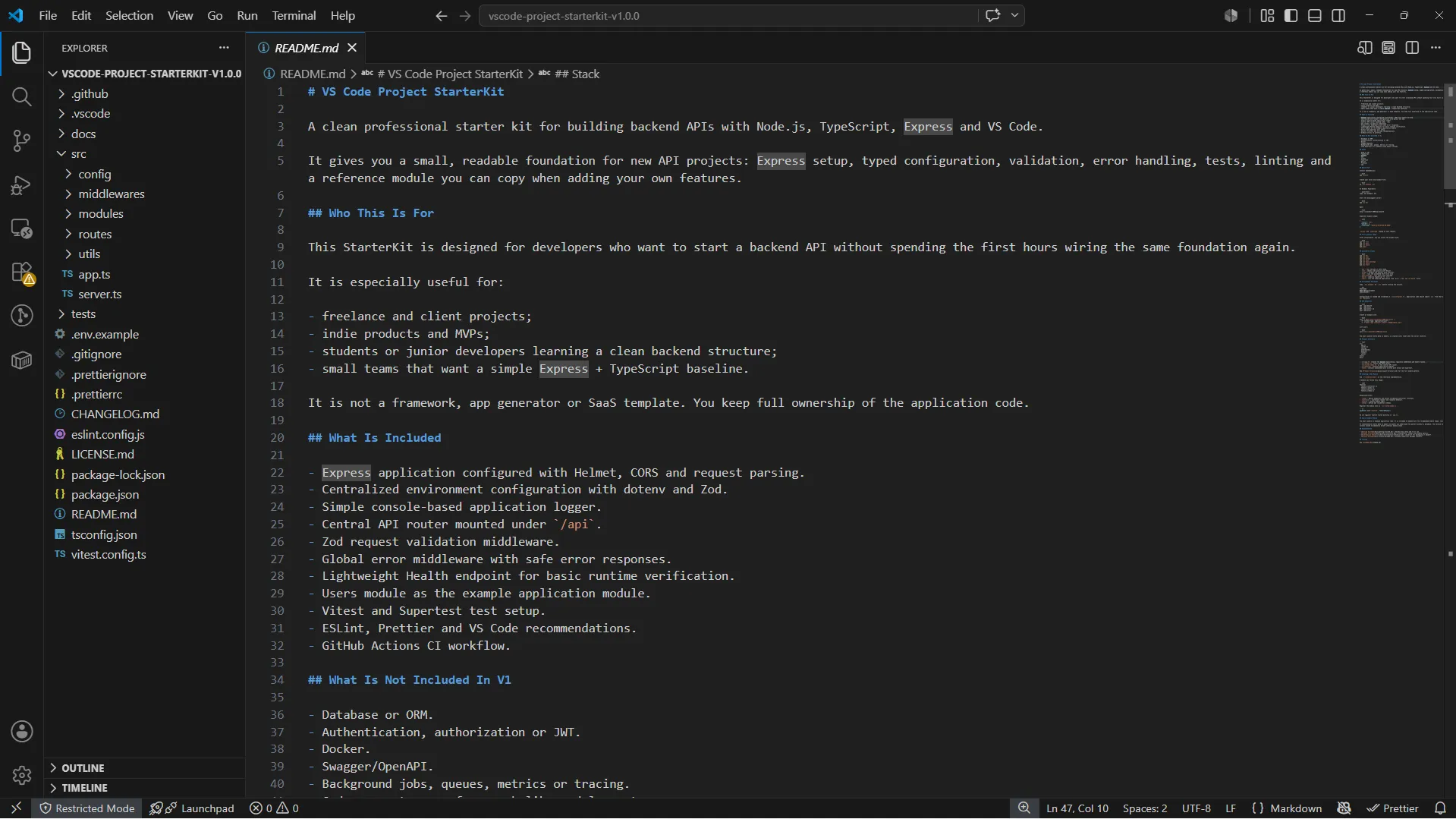This screenshot has height=819, width=1456.
Task: Expand the .github folder
Action: coord(144,93)
